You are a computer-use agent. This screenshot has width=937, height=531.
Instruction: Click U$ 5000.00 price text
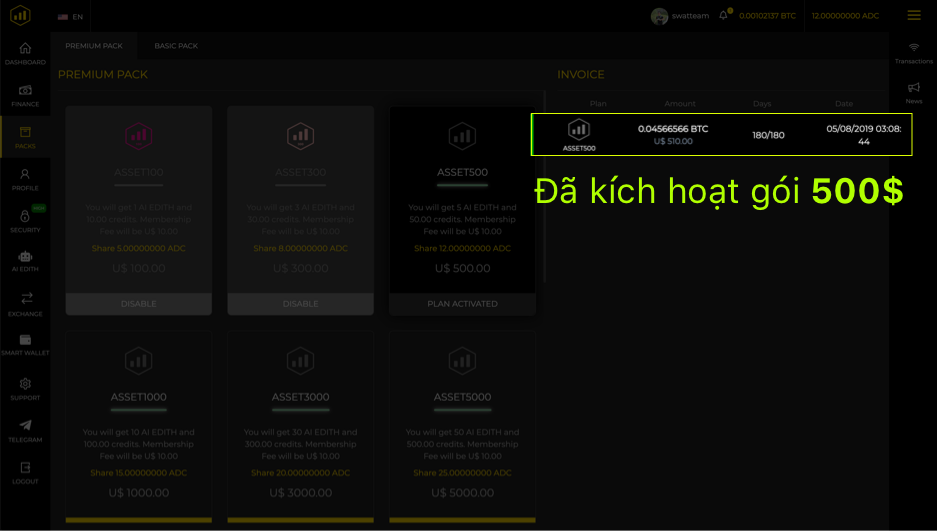(x=463, y=493)
